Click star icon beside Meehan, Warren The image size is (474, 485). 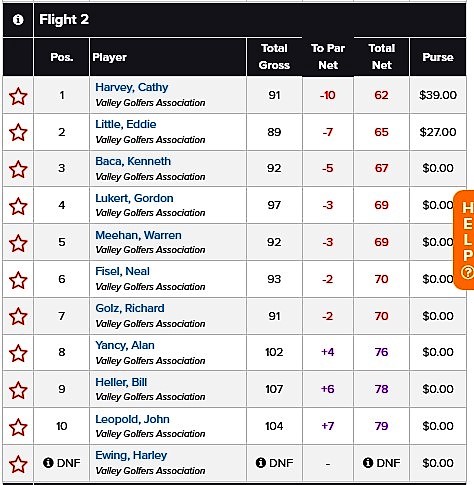[x=18, y=243]
